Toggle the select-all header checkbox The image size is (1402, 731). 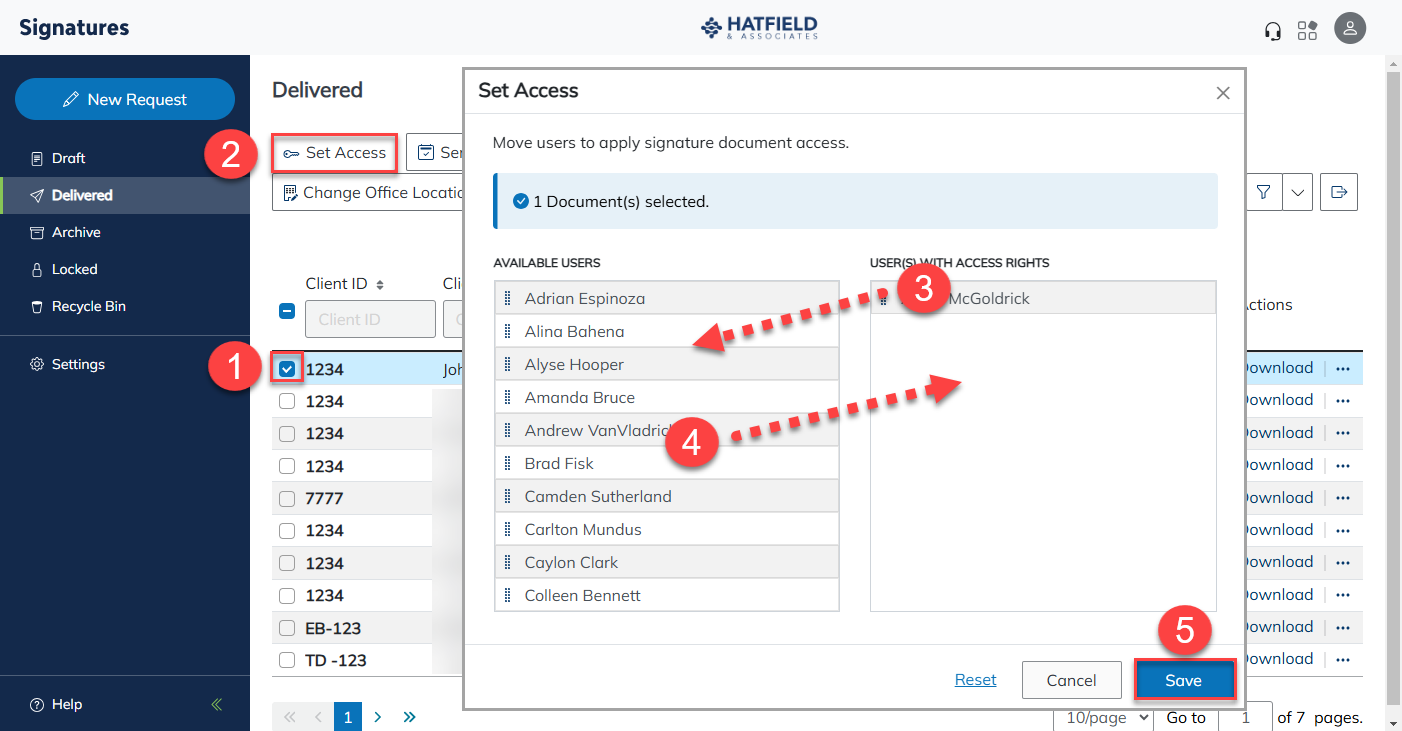point(287,311)
